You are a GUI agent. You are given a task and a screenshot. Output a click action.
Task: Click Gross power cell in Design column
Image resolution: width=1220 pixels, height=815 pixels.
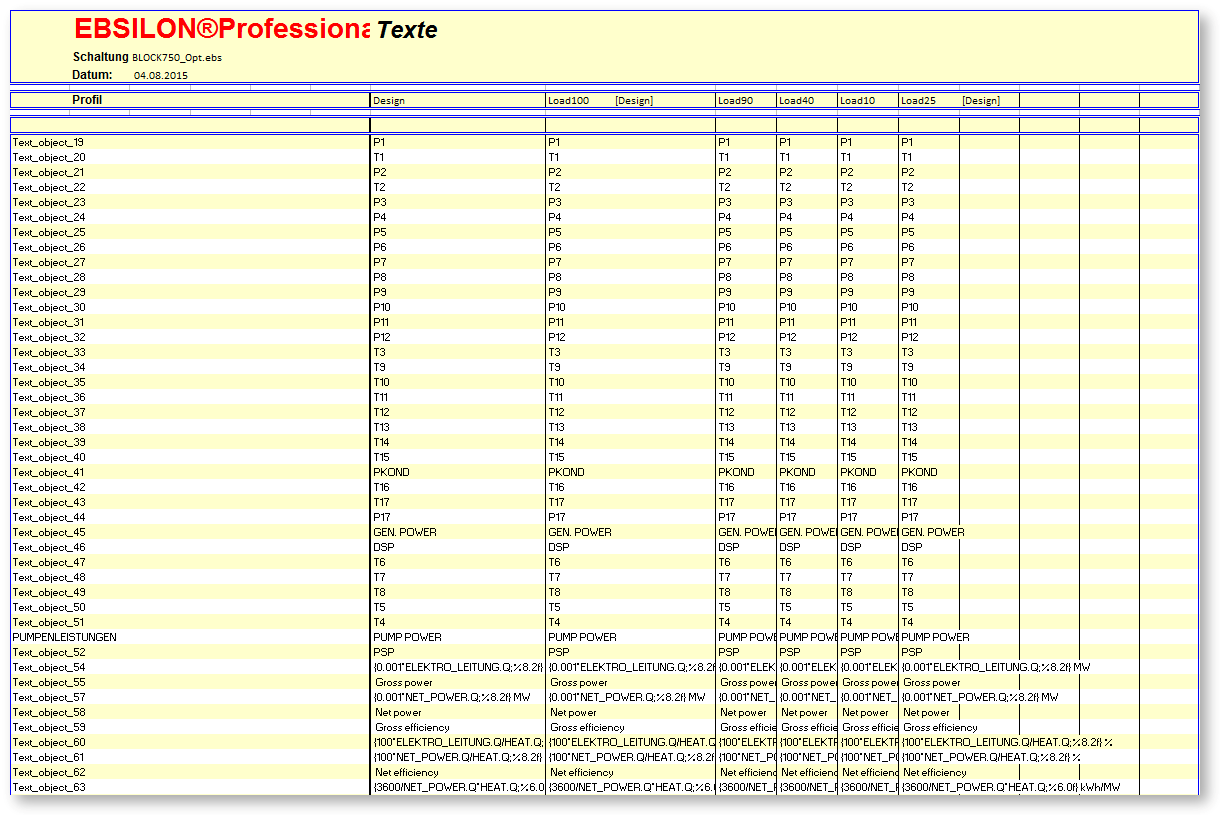coord(404,682)
